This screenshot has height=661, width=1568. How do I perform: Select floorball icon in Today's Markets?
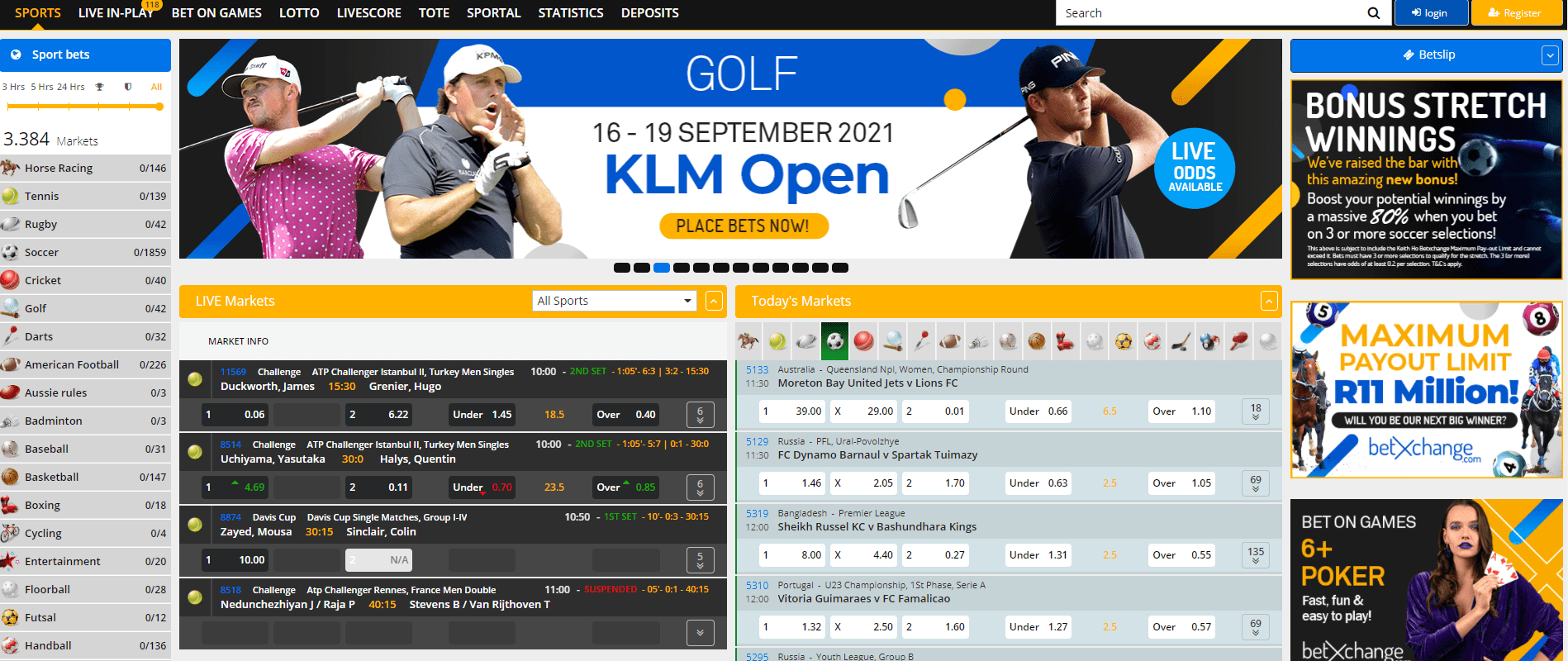1095,341
